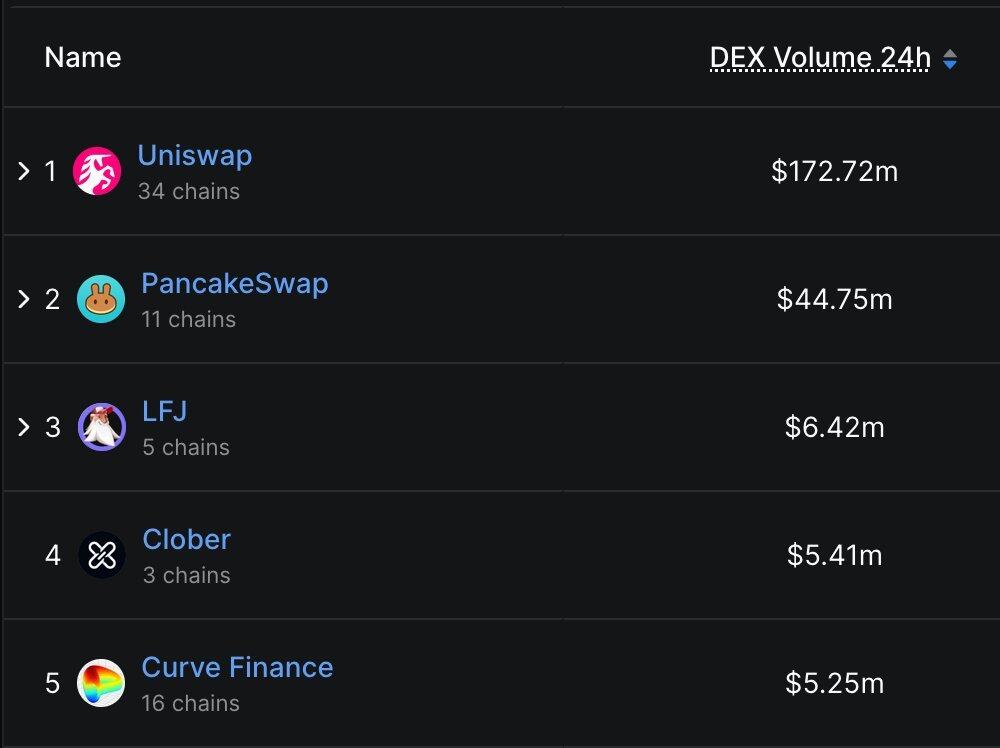The height and width of the screenshot is (748, 1000).
Task: Open the Clober protocol link
Action: tap(186, 540)
